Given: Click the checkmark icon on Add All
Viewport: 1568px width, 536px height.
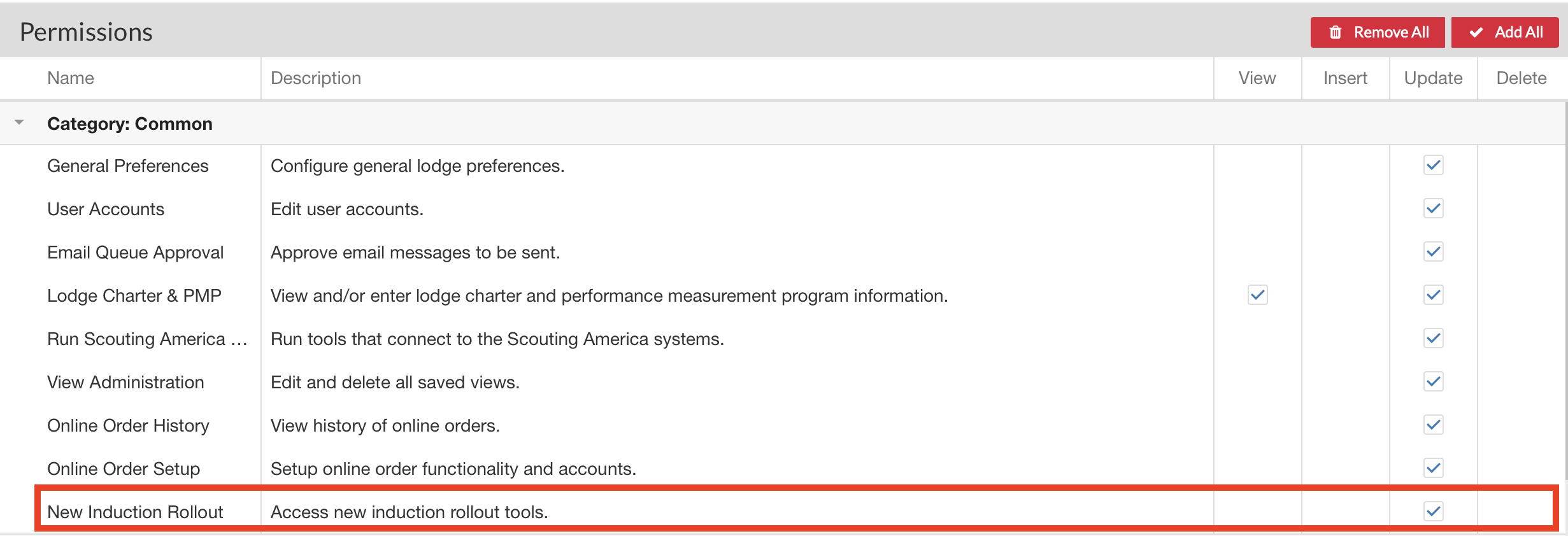Looking at the screenshot, I should click(x=1476, y=32).
